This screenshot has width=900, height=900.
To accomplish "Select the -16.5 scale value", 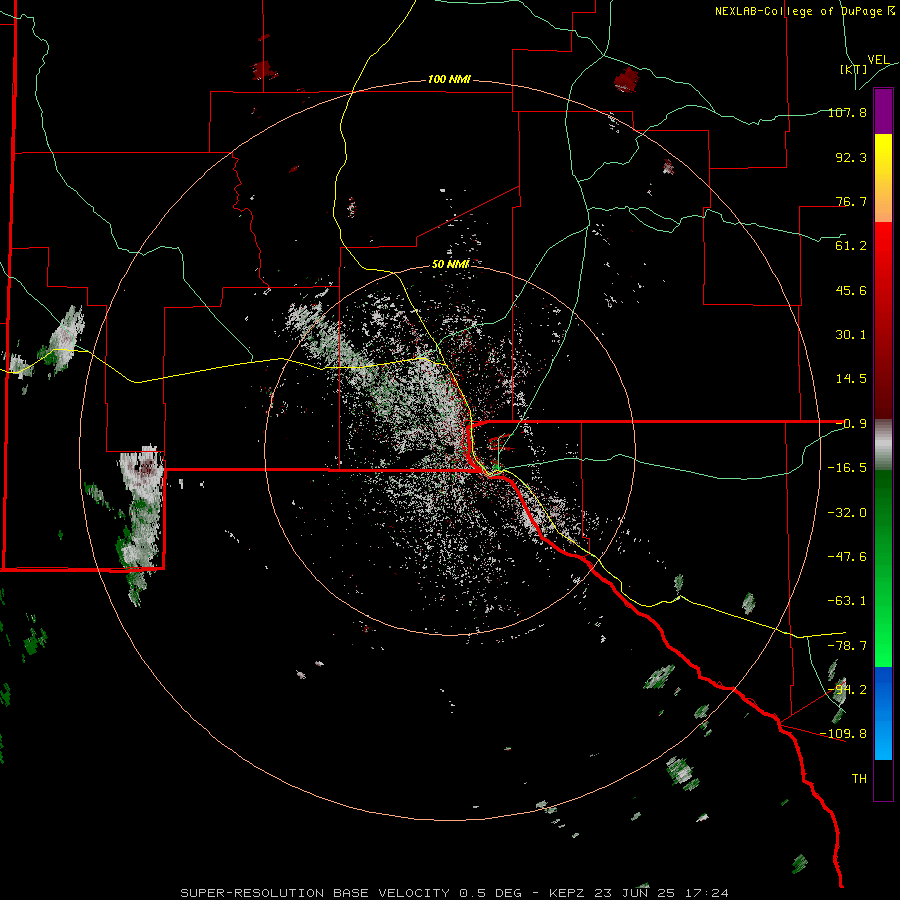I will coord(847,468).
